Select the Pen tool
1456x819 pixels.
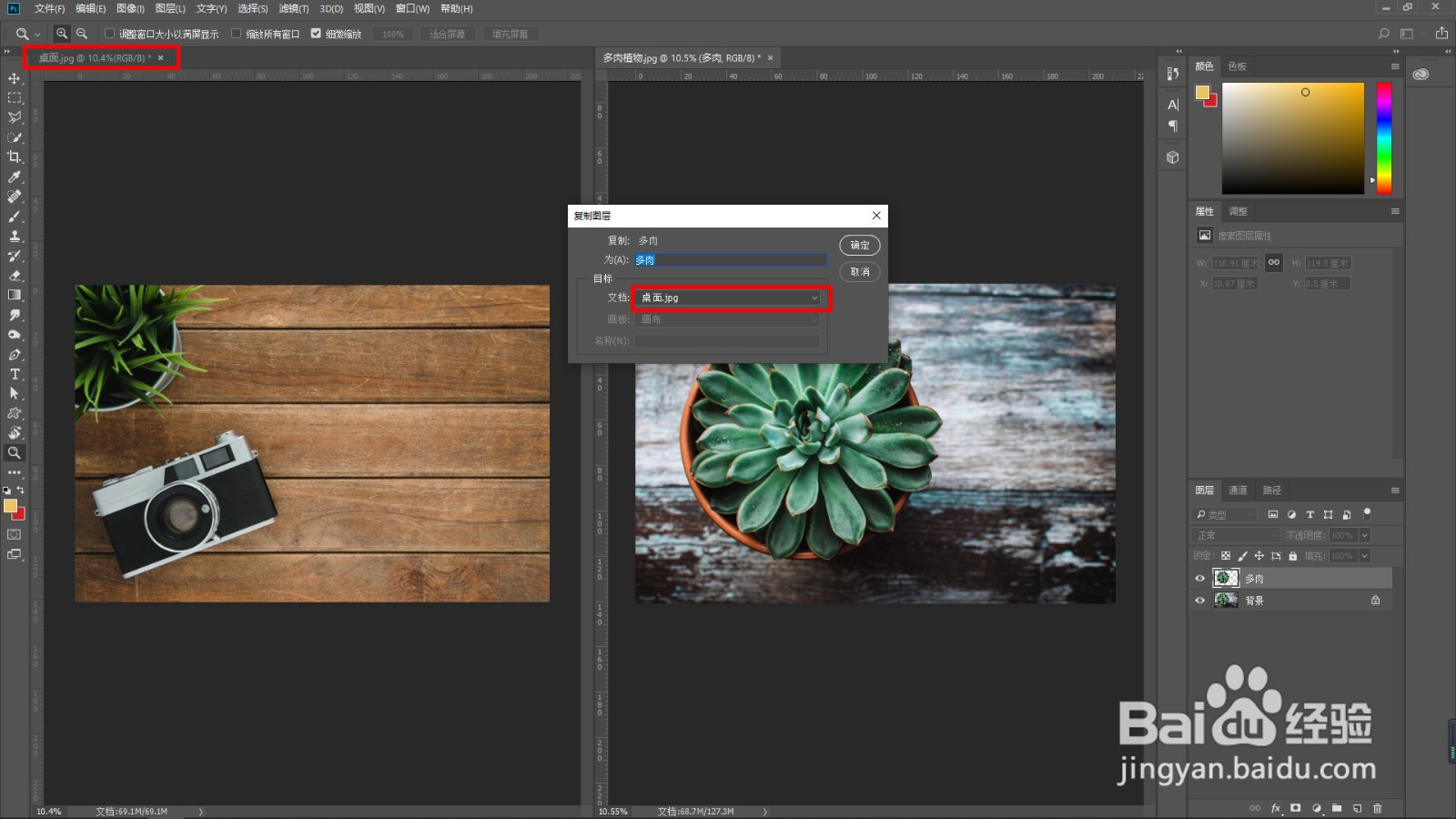pos(15,354)
